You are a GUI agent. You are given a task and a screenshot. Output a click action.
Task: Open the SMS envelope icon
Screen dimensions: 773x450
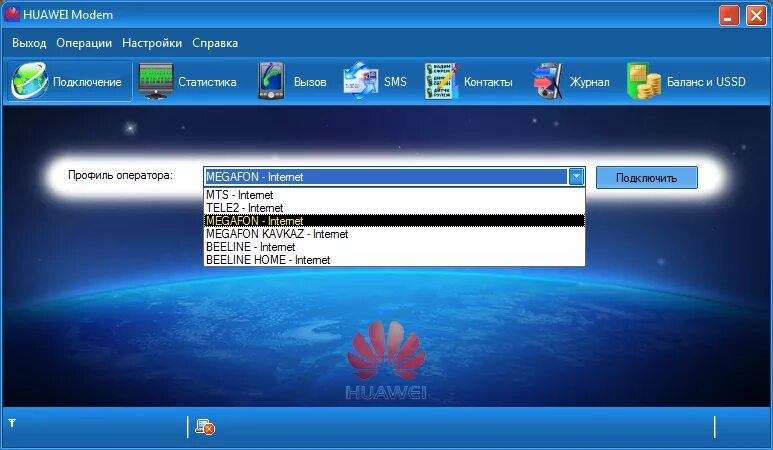pos(361,81)
